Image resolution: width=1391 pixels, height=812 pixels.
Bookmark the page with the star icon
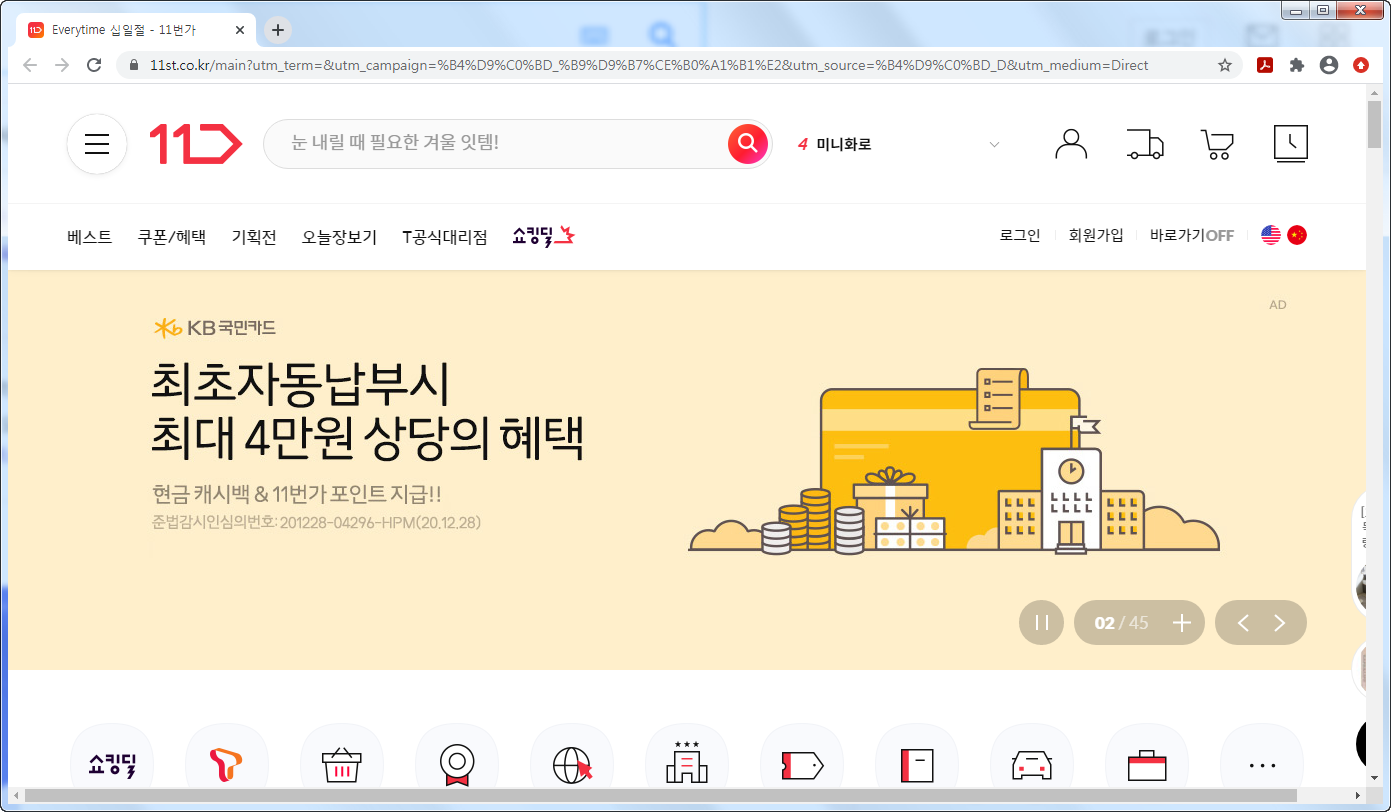pos(1225,65)
